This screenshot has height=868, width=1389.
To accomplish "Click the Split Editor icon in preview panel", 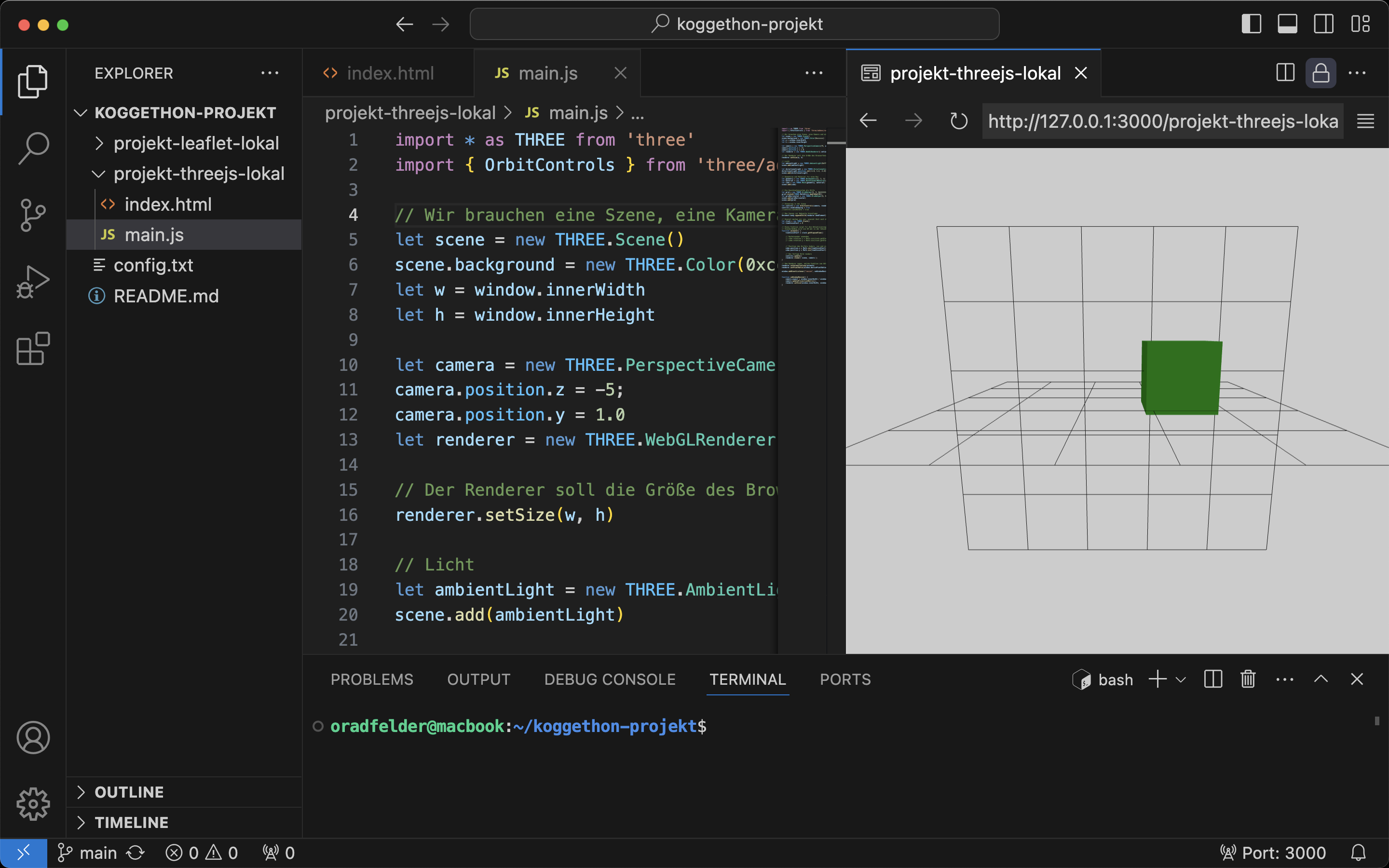I will (1285, 72).
